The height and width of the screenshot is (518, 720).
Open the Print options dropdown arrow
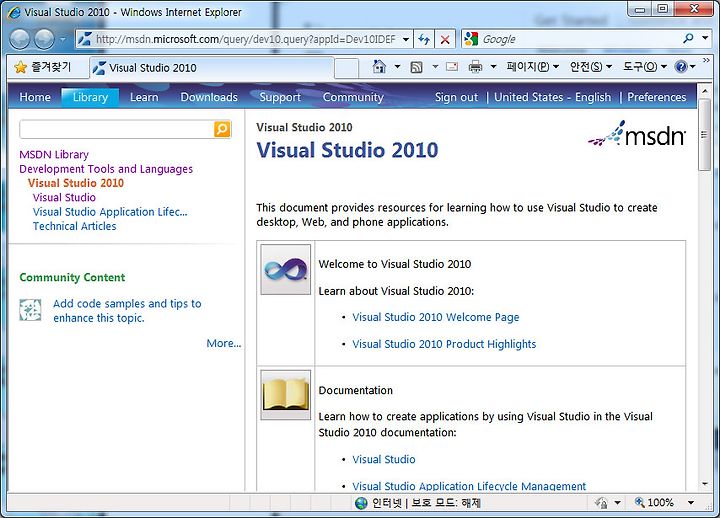coord(494,67)
